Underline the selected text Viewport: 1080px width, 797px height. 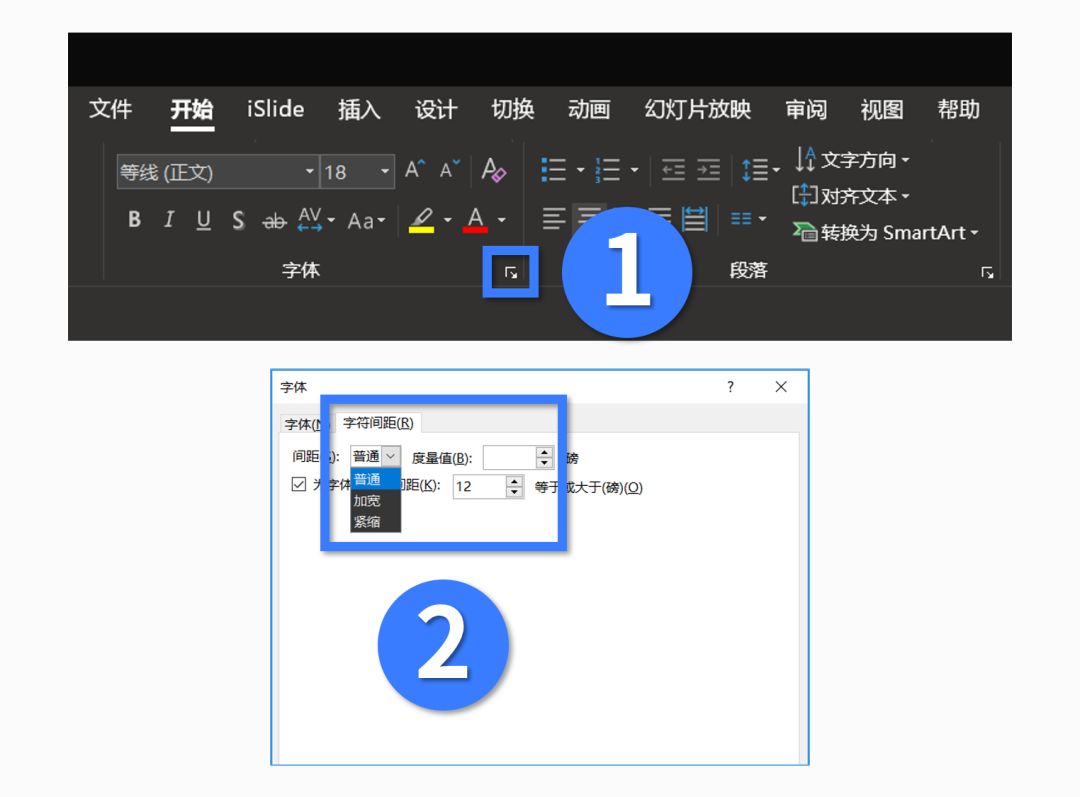(204, 220)
